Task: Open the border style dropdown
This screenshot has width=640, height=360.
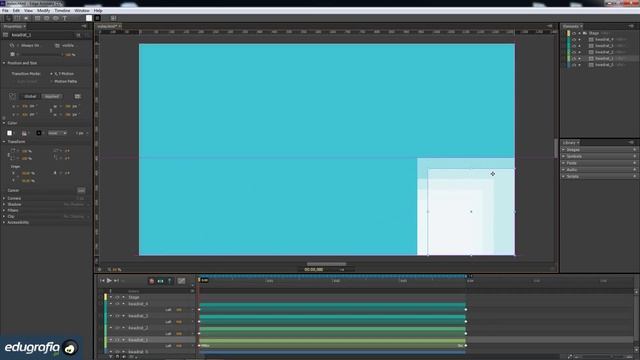Action: click(57, 133)
